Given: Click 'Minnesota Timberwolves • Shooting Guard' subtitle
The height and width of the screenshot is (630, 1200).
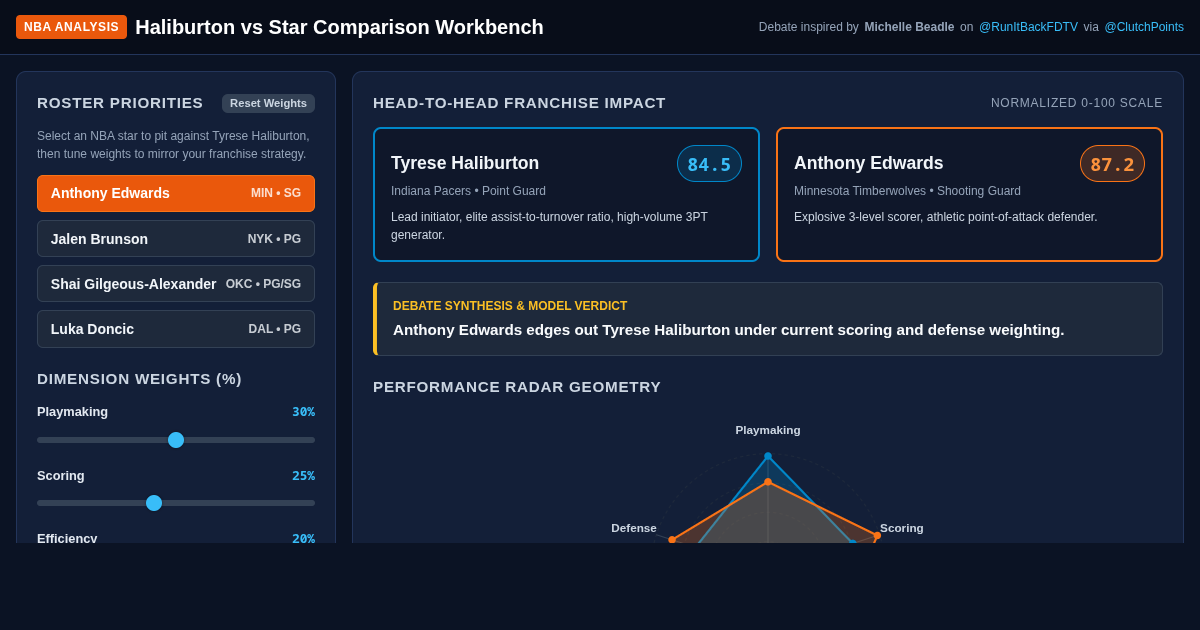Looking at the screenshot, I should 907,191.
